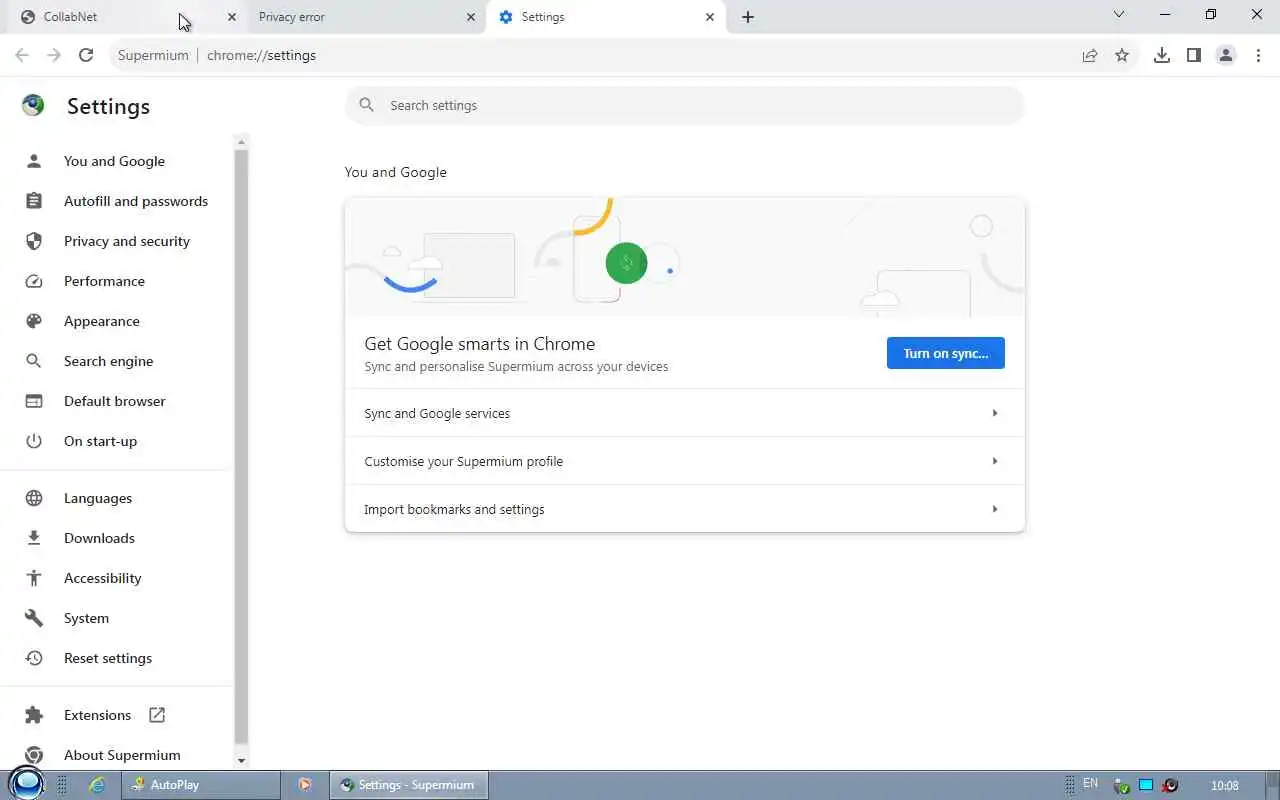Click On start-up power icon
Image resolution: width=1280 pixels, height=800 pixels.
pos(34,441)
